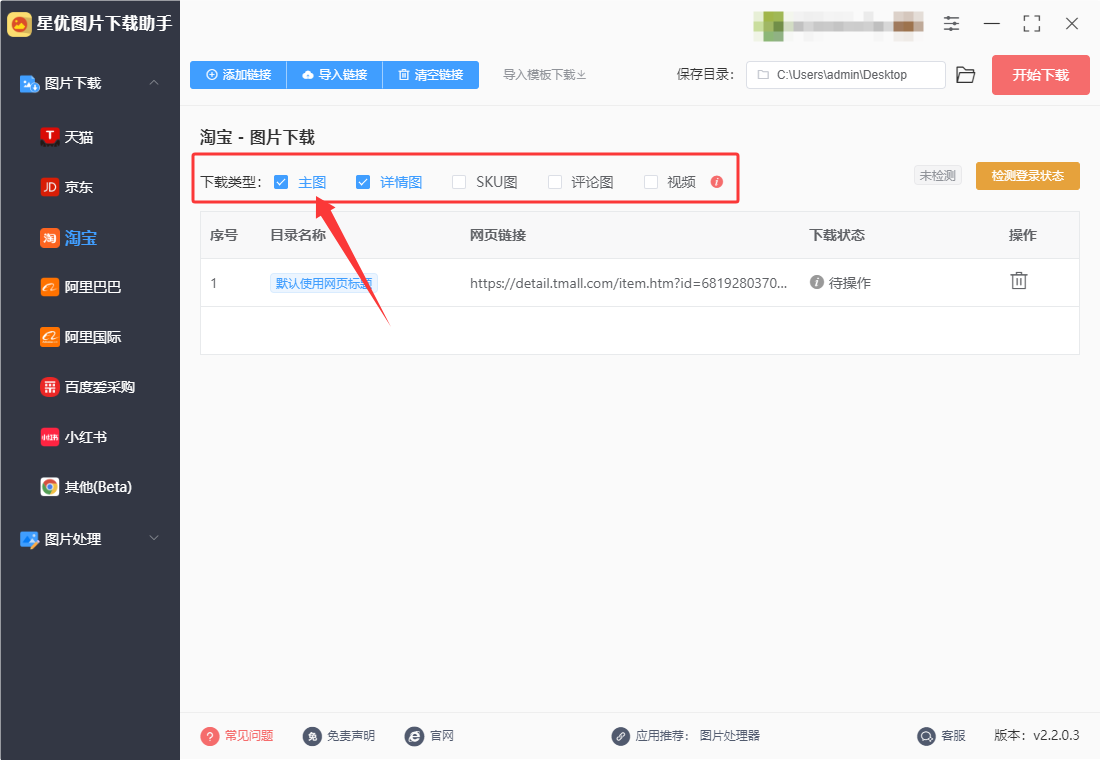Screen dimensions: 1100x760
Task: Click the red info icon beside 视频
Action: 716,182
